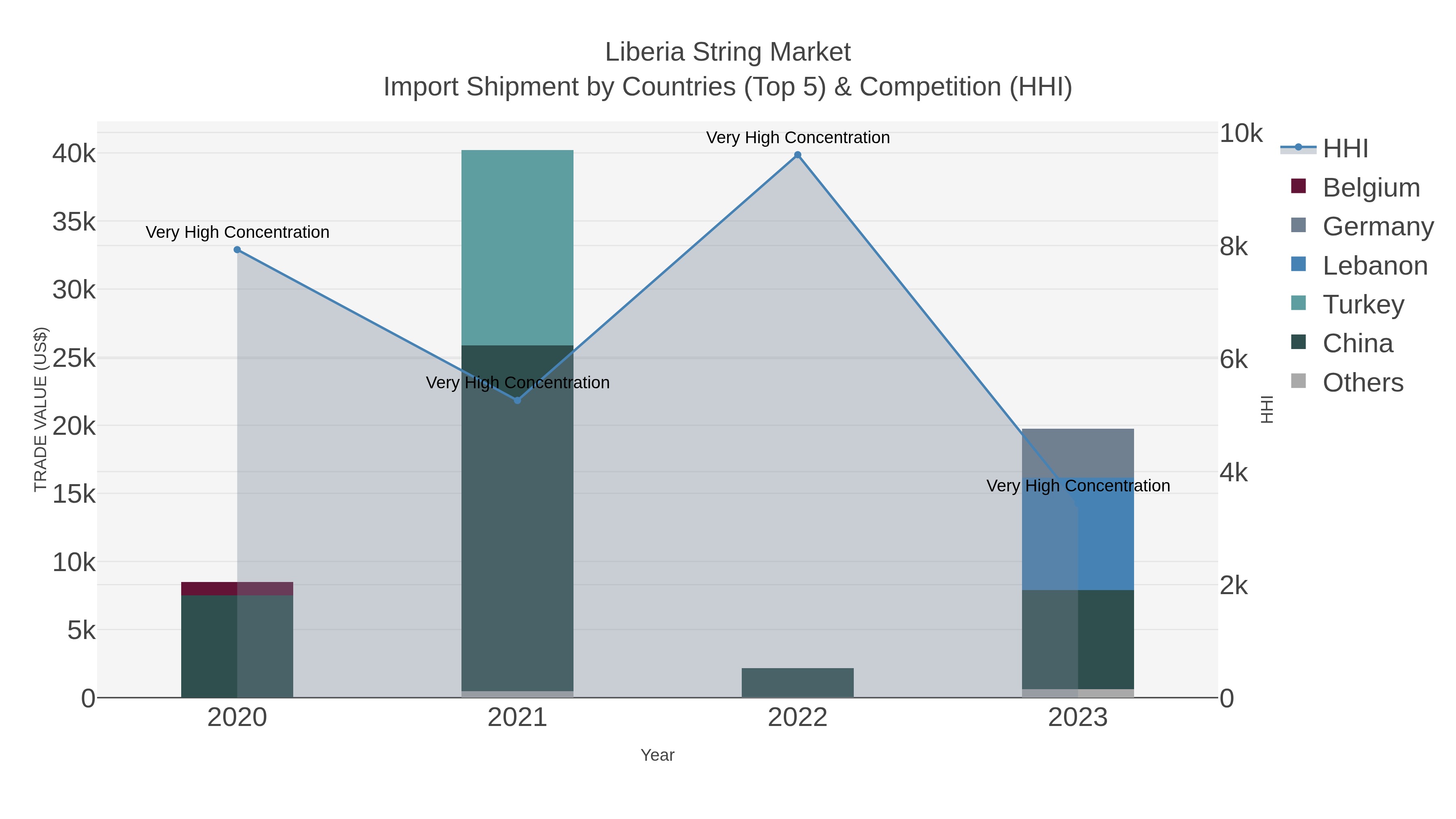The image size is (1456, 819).
Task: Toggle Others series in legend
Action: click(1347, 382)
